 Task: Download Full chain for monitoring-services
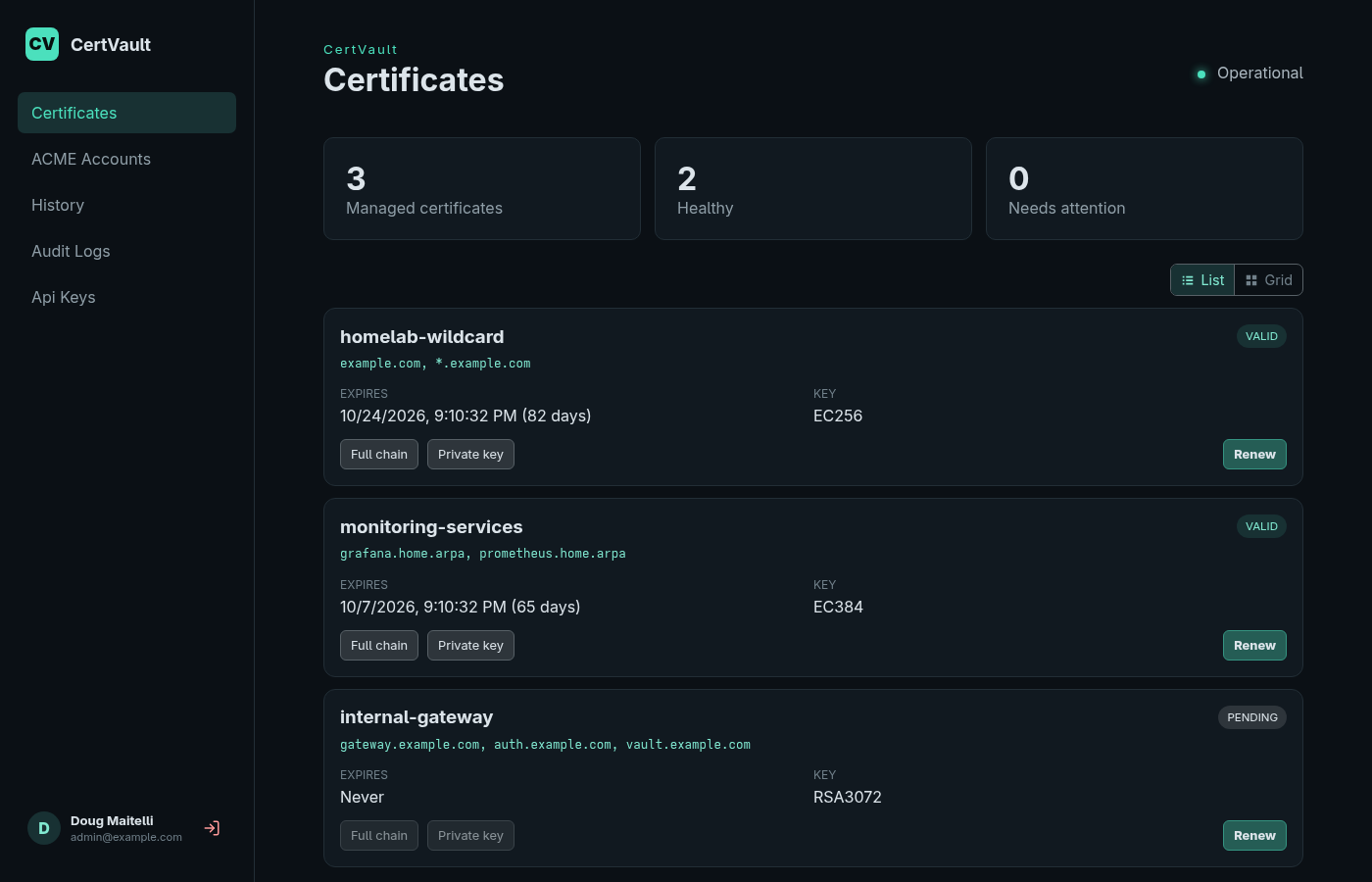point(379,646)
